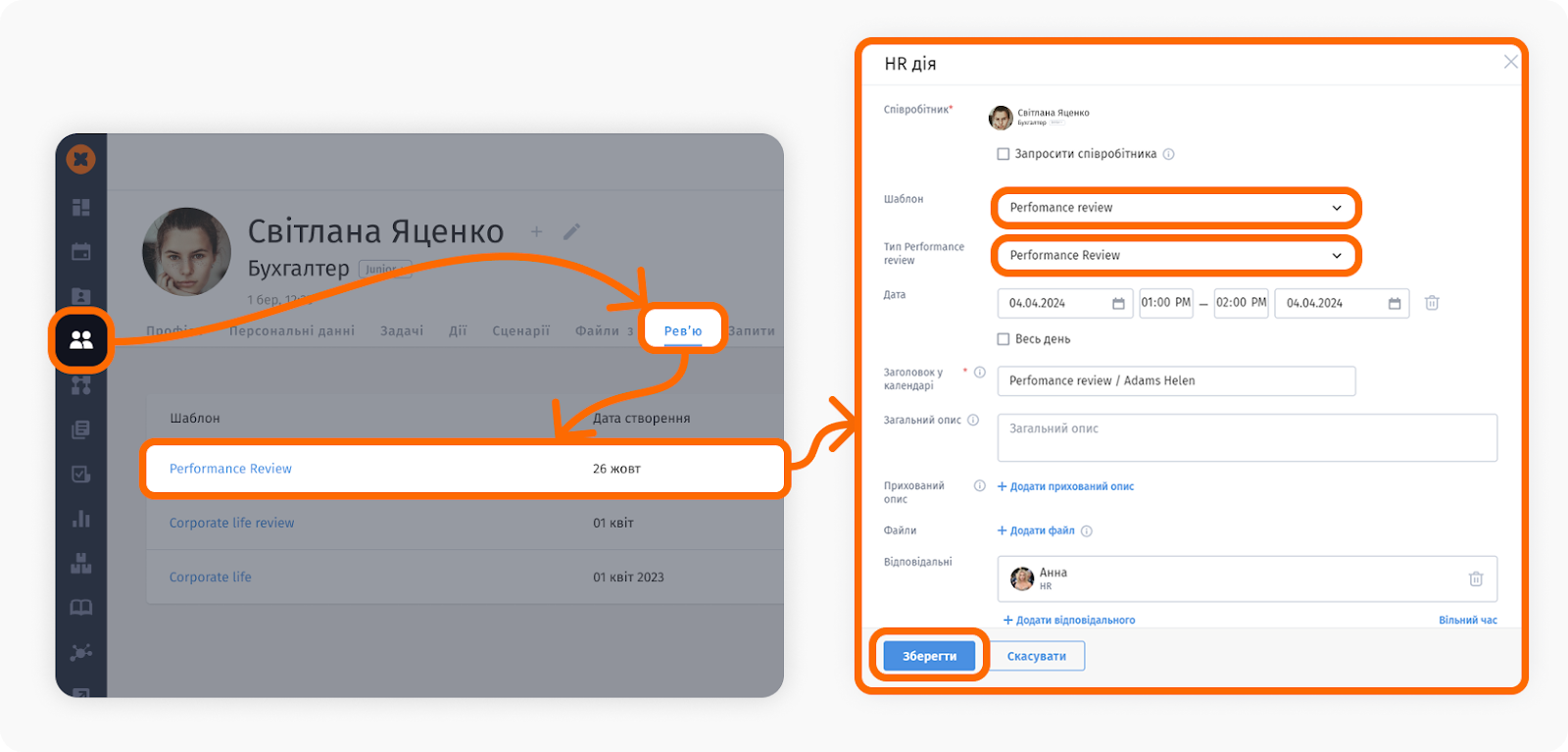Click the analytics bar chart sidebar icon

[81, 519]
